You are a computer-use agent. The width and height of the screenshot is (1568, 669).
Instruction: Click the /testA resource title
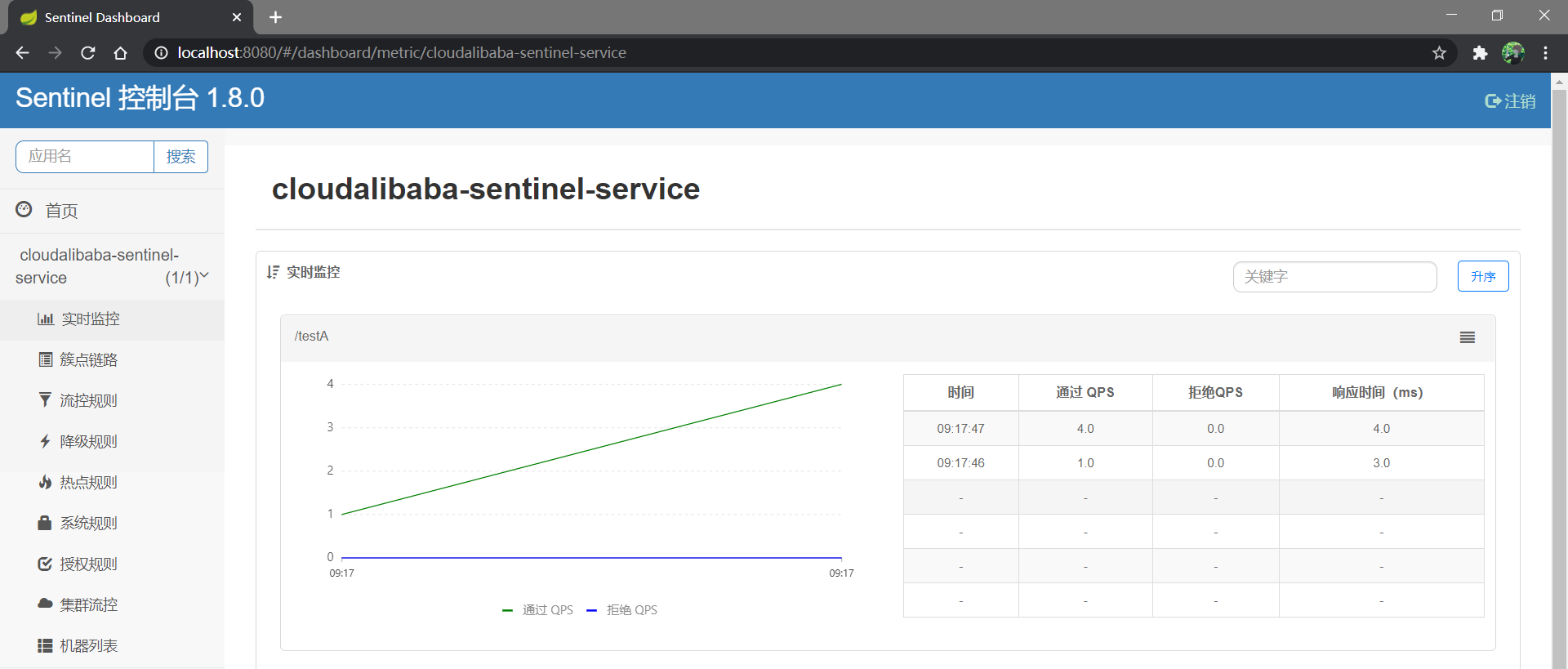click(x=312, y=337)
